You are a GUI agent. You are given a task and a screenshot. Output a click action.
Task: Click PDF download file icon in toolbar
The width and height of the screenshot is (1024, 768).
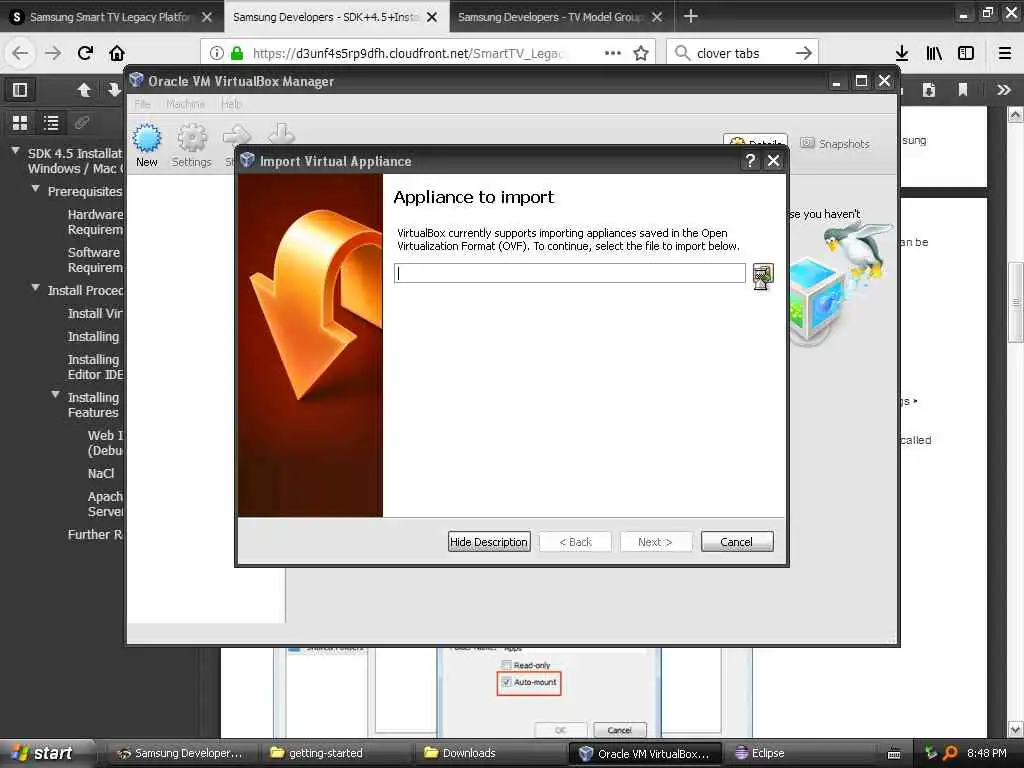point(929,89)
